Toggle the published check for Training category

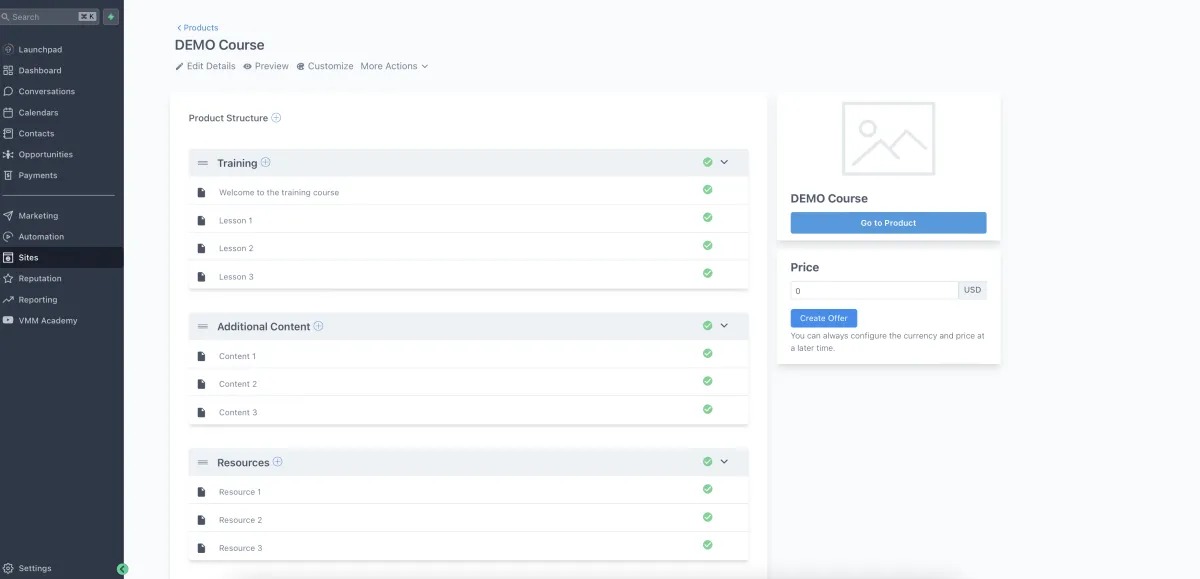(707, 161)
